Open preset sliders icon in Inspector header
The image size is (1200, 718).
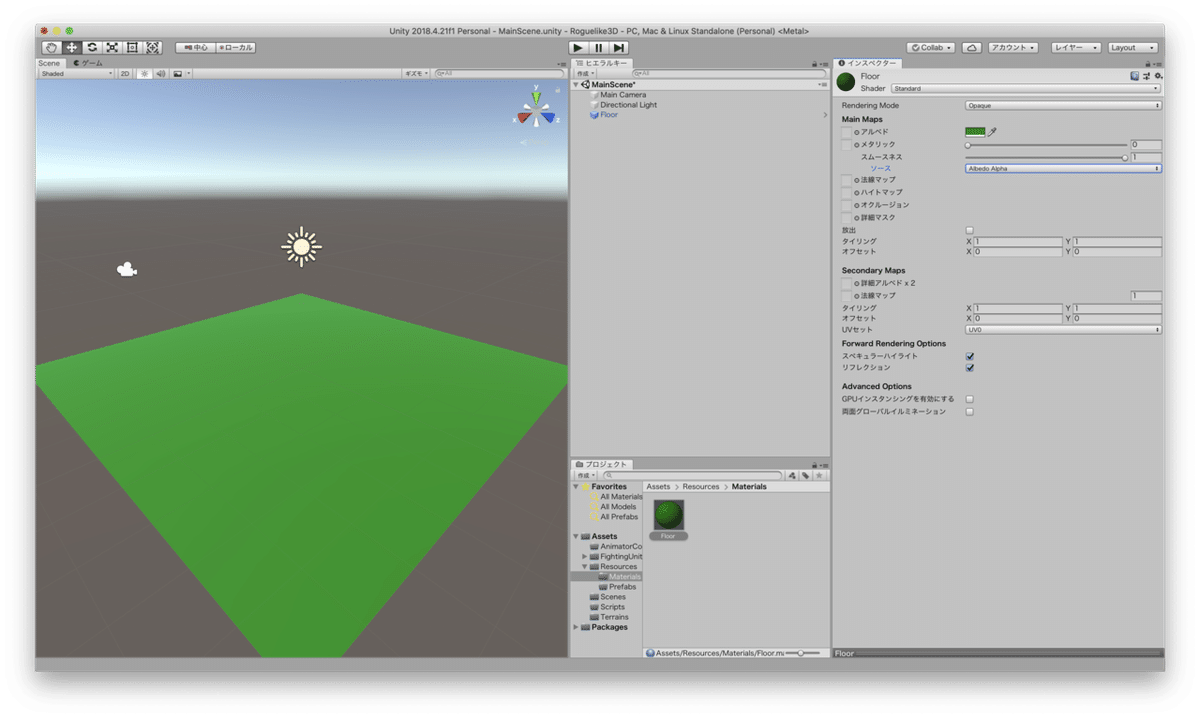(1147, 76)
